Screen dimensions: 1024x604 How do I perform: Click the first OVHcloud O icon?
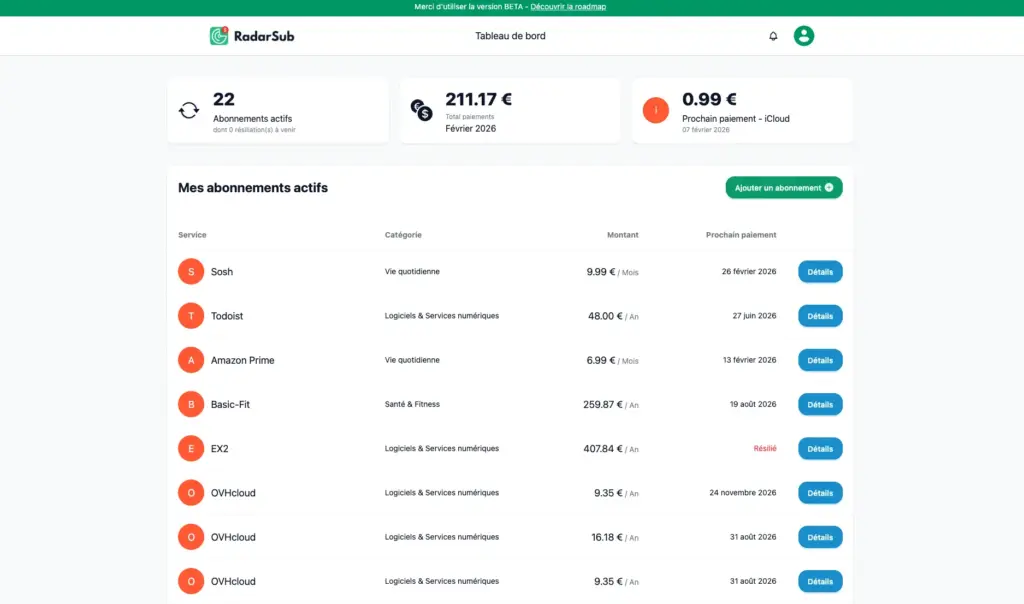coord(190,492)
